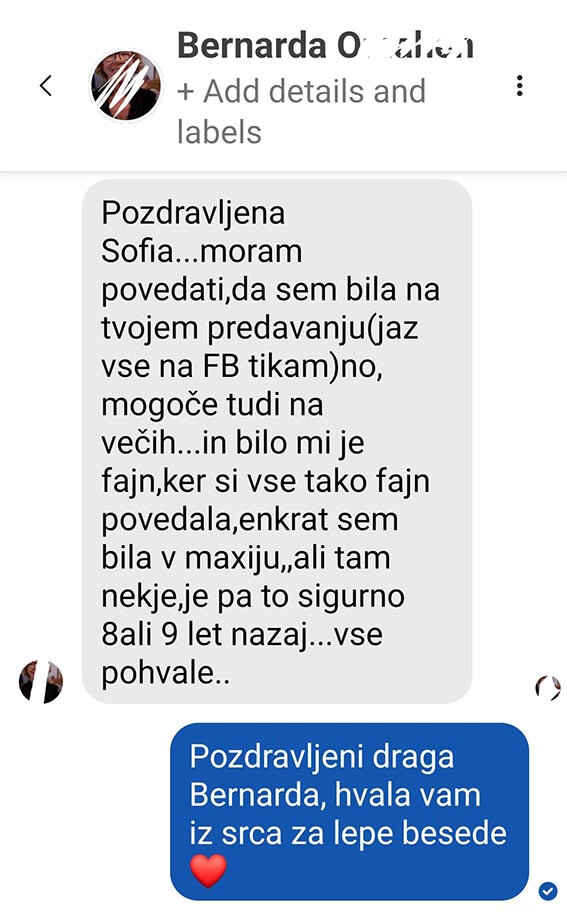Image resolution: width=567 pixels, height=917 pixels.
Task: Tap the word labels under contact name
Action: point(219,132)
